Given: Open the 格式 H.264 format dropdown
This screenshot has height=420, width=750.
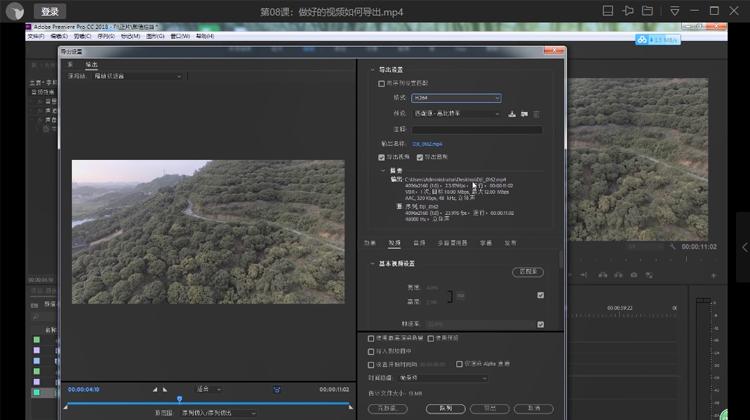Looking at the screenshot, I should point(456,98).
